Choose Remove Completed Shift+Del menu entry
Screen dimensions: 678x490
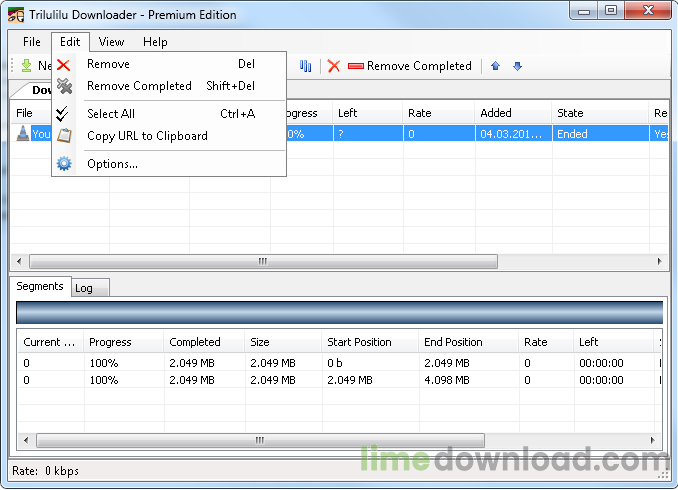click(169, 86)
